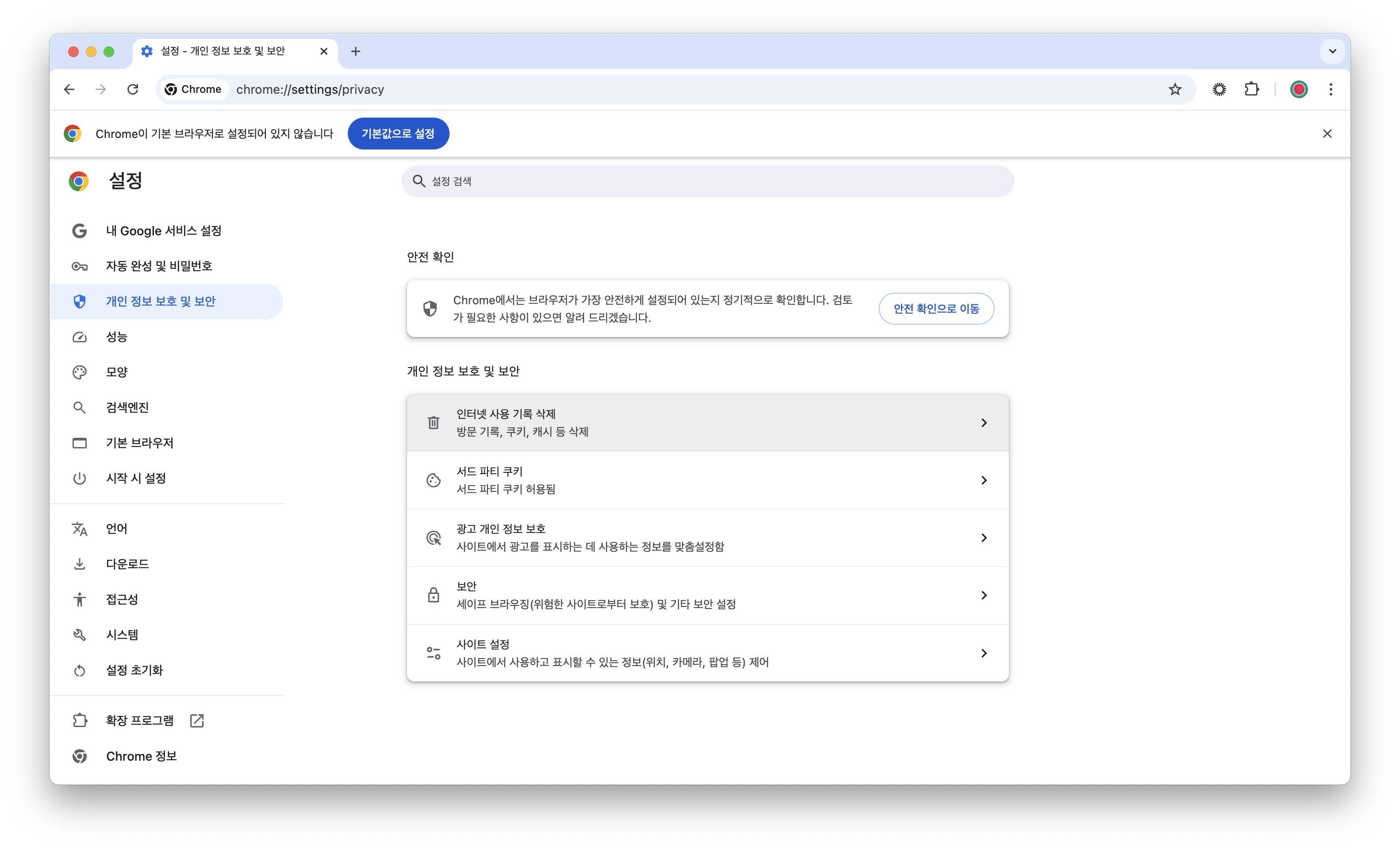Expand the tab search dropdown arrow
The width and height of the screenshot is (1400, 850).
tap(1332, 51)
